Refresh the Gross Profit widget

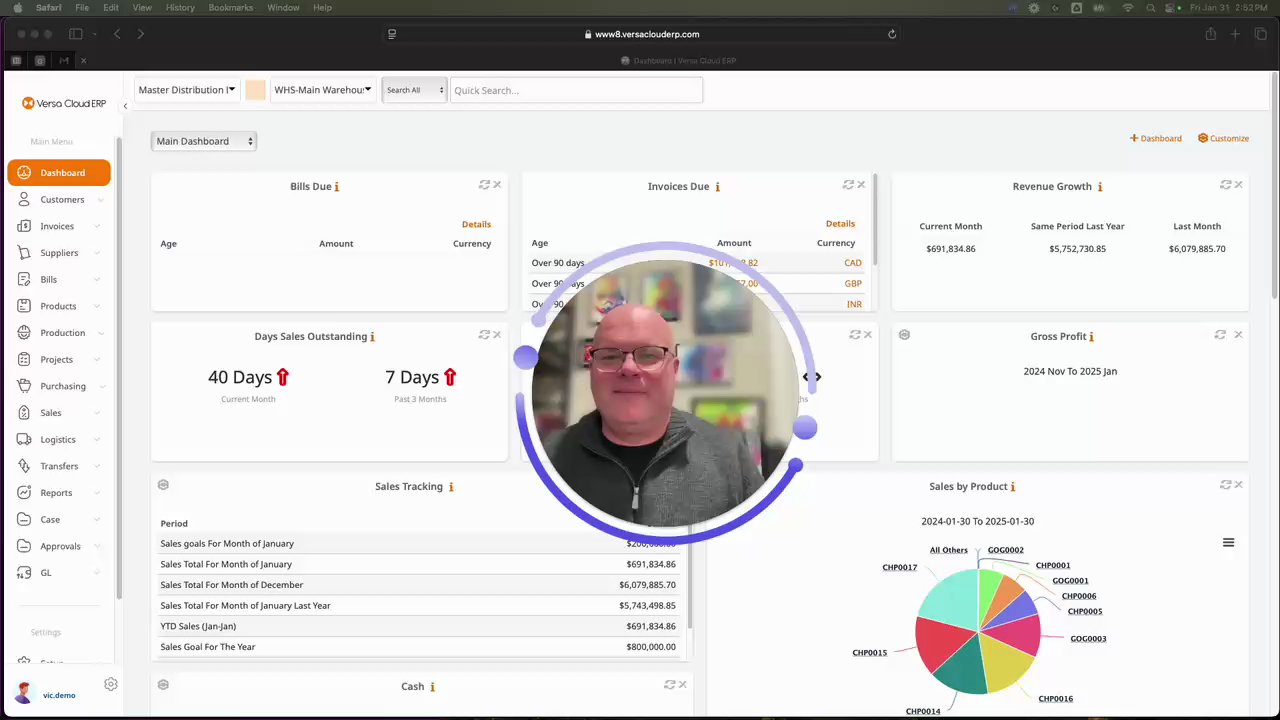pos(1220,335)
